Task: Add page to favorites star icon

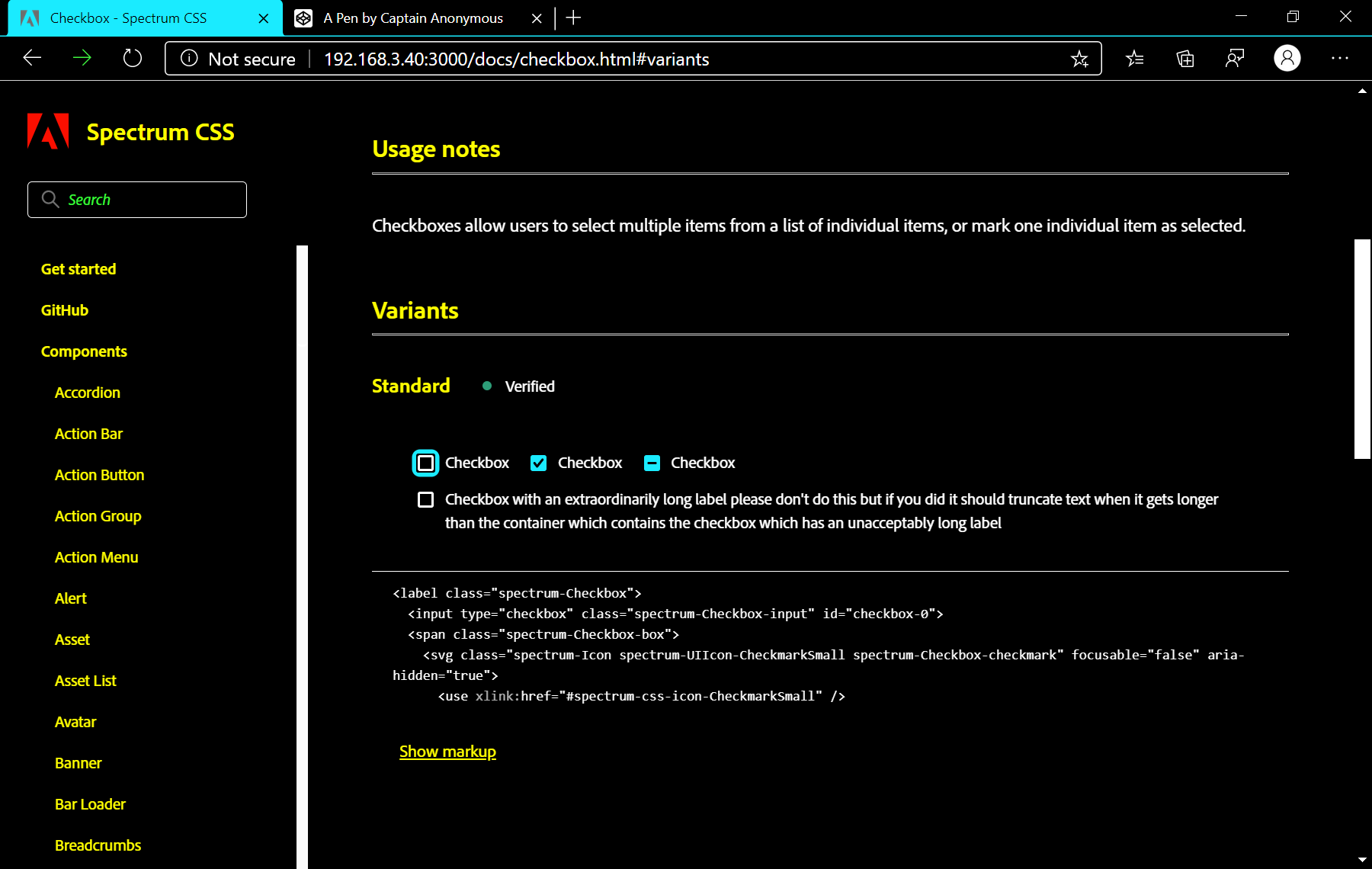Action: 1079,59
